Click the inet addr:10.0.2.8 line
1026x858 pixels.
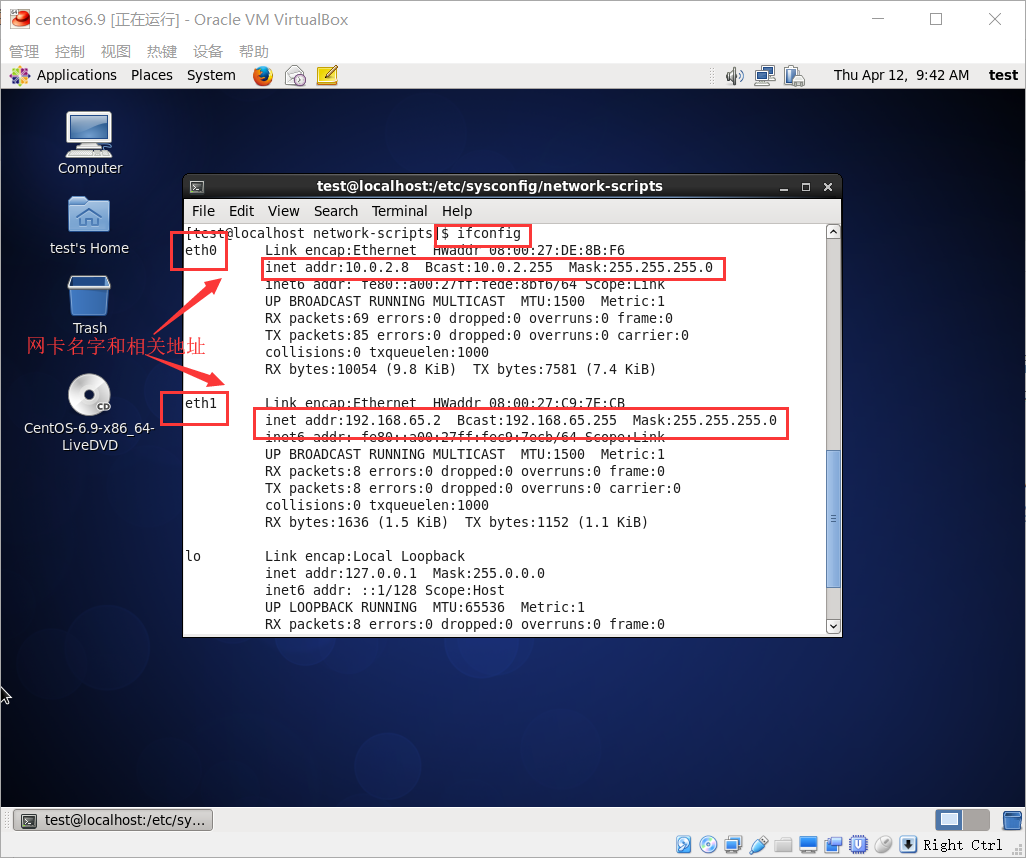[489, 268]
